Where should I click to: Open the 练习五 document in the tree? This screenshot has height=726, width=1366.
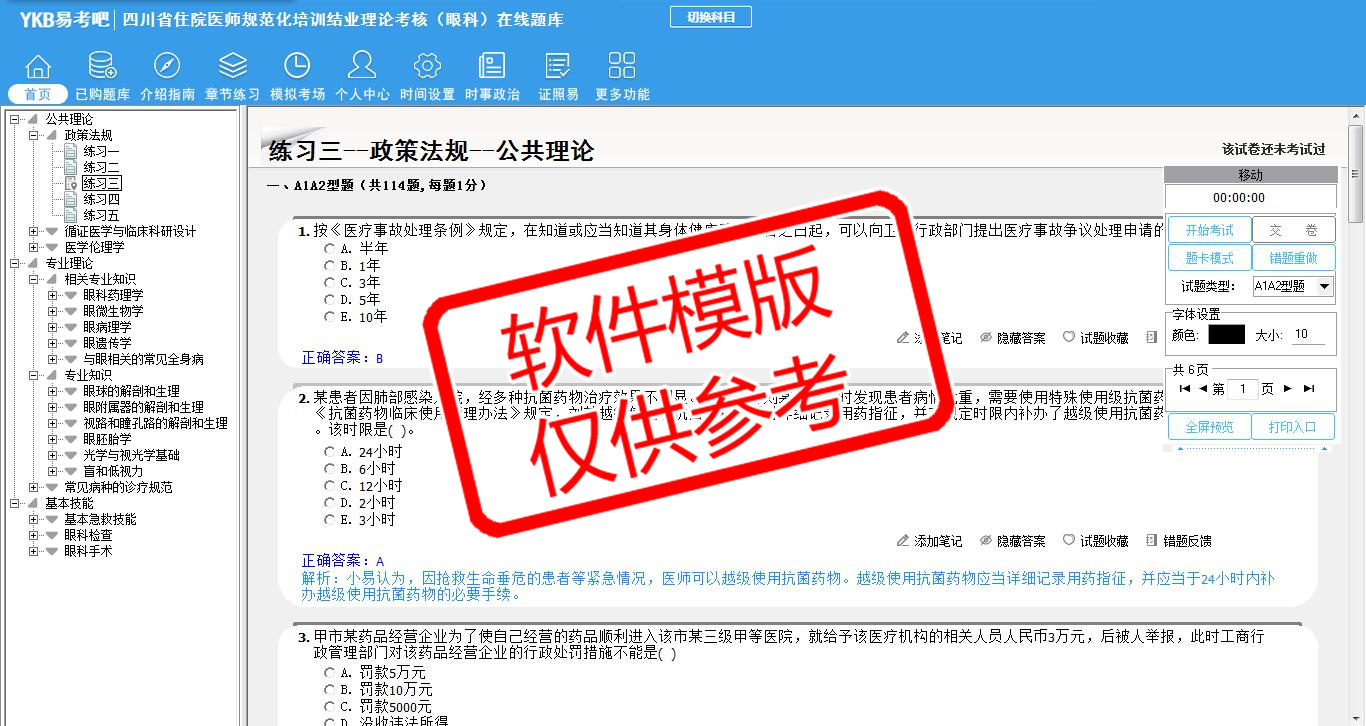101,215
